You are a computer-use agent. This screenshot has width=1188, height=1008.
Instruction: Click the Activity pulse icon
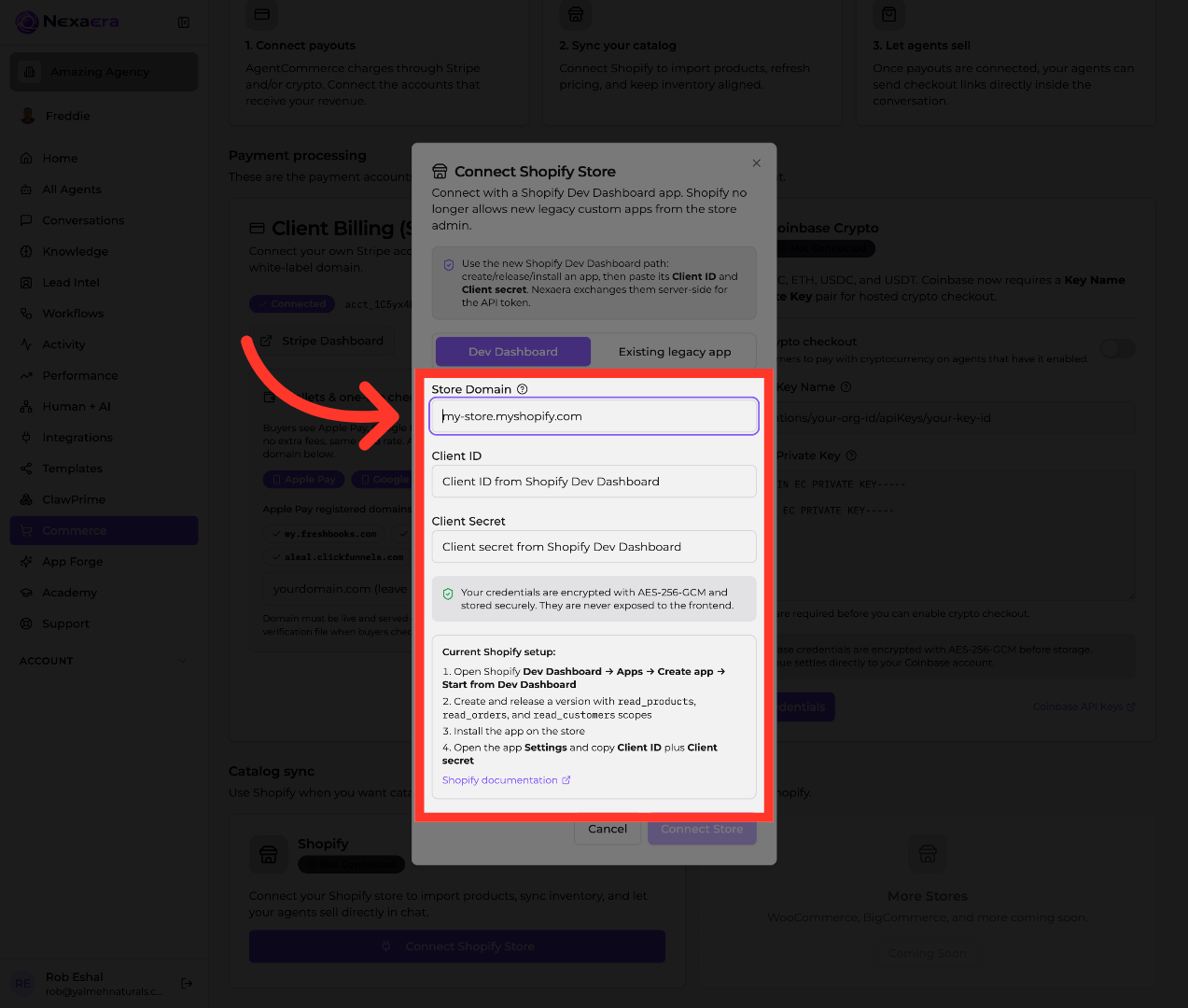[26, 344]
